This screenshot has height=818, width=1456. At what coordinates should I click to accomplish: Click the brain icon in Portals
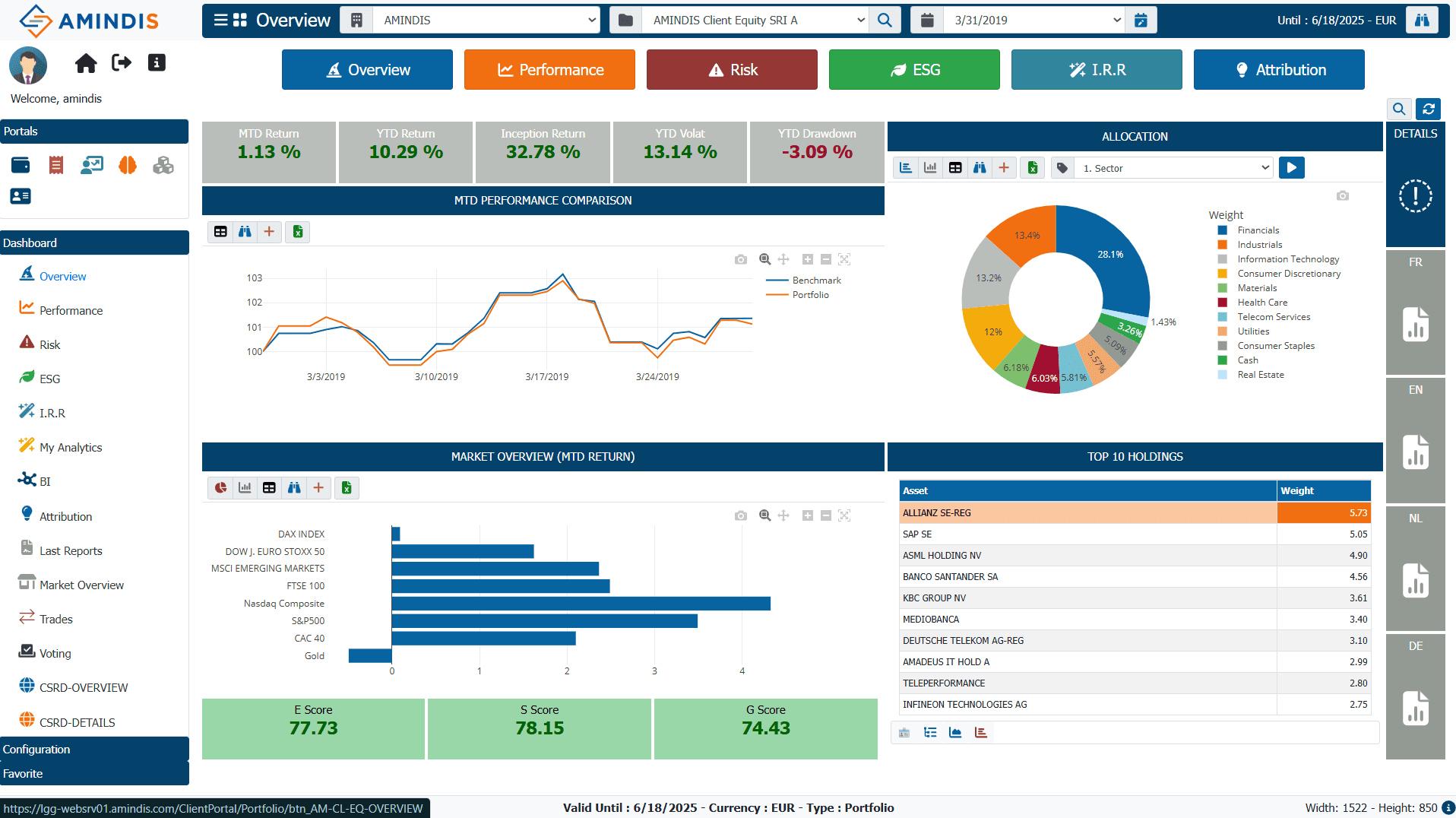click(x=128, y=165)
